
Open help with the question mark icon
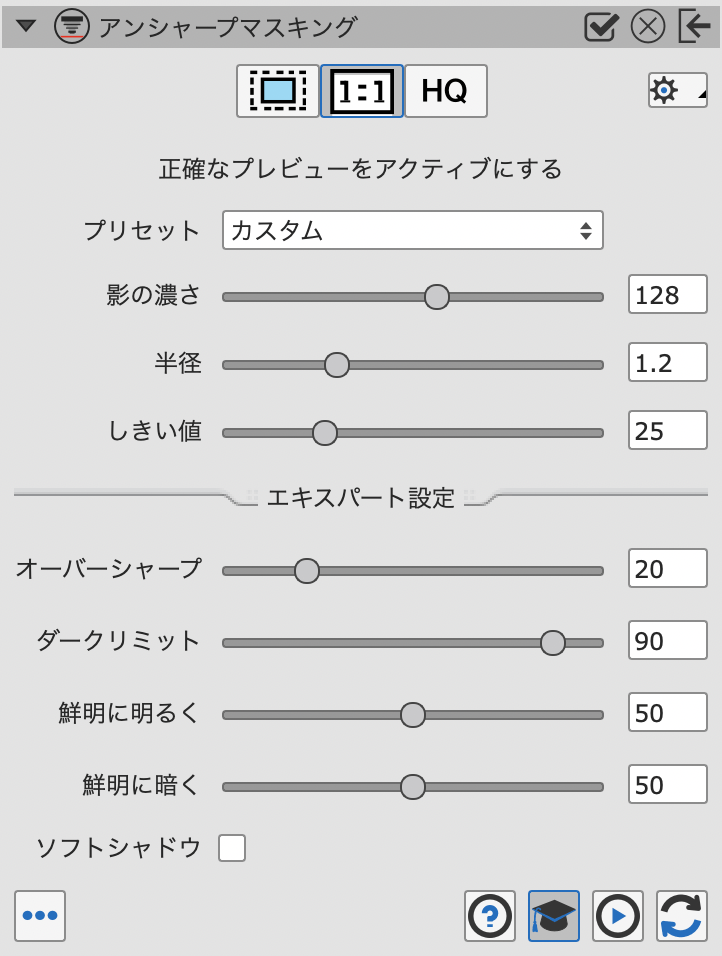pos(490,916)
